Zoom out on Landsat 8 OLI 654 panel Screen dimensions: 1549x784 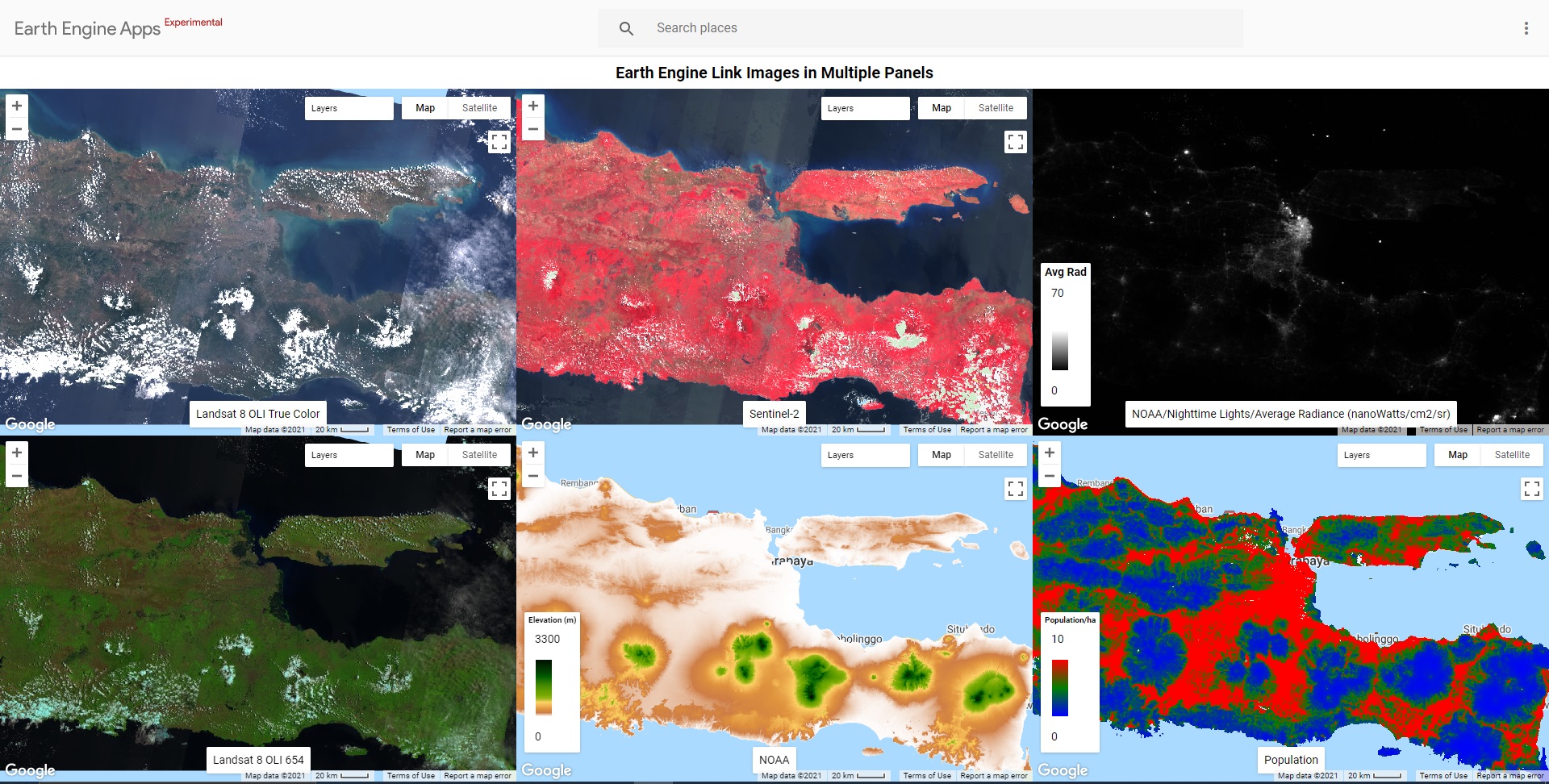point(17,476)
